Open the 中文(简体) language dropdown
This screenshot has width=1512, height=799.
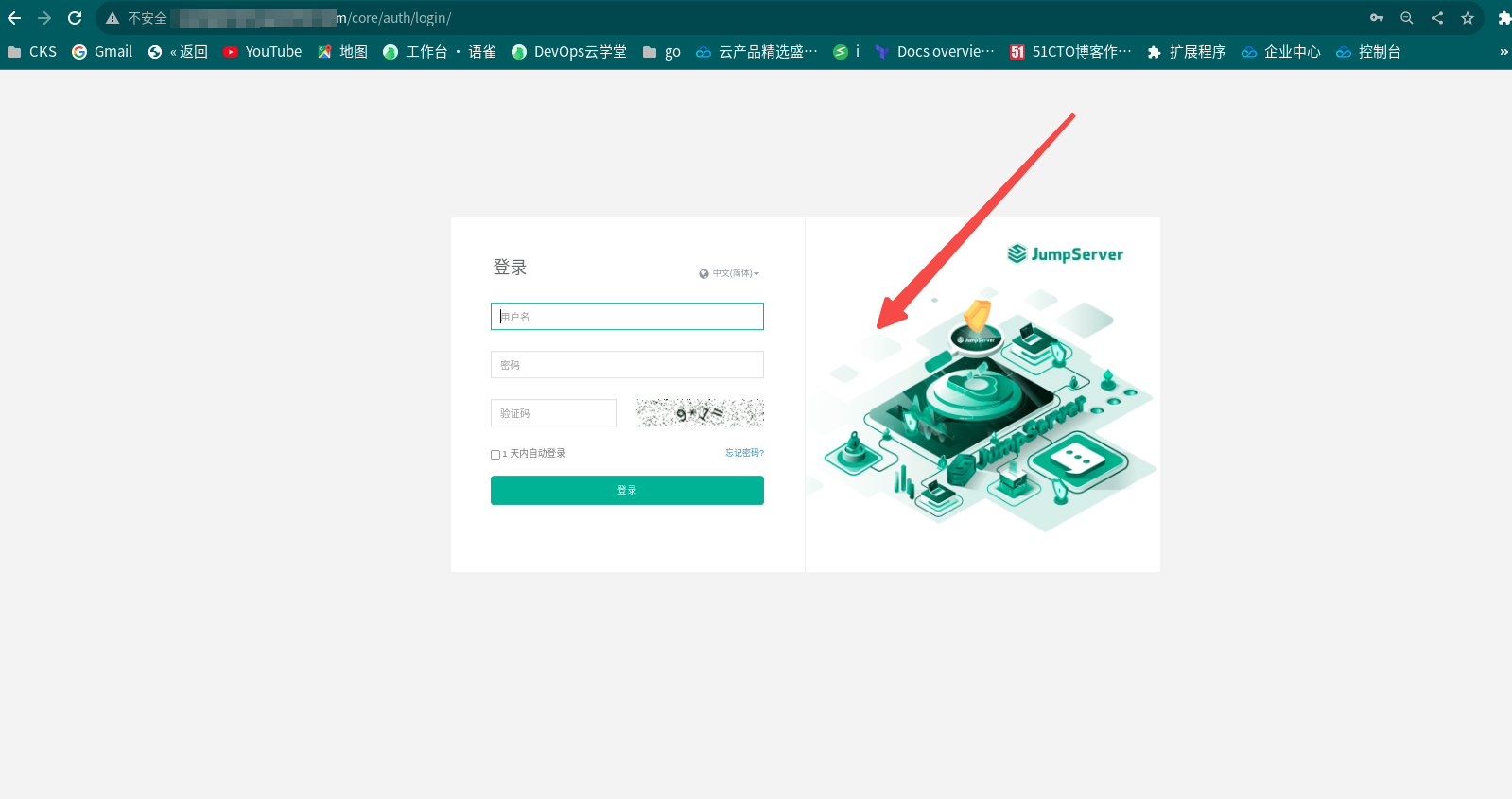pyautogui.click(x=729, y=273)
